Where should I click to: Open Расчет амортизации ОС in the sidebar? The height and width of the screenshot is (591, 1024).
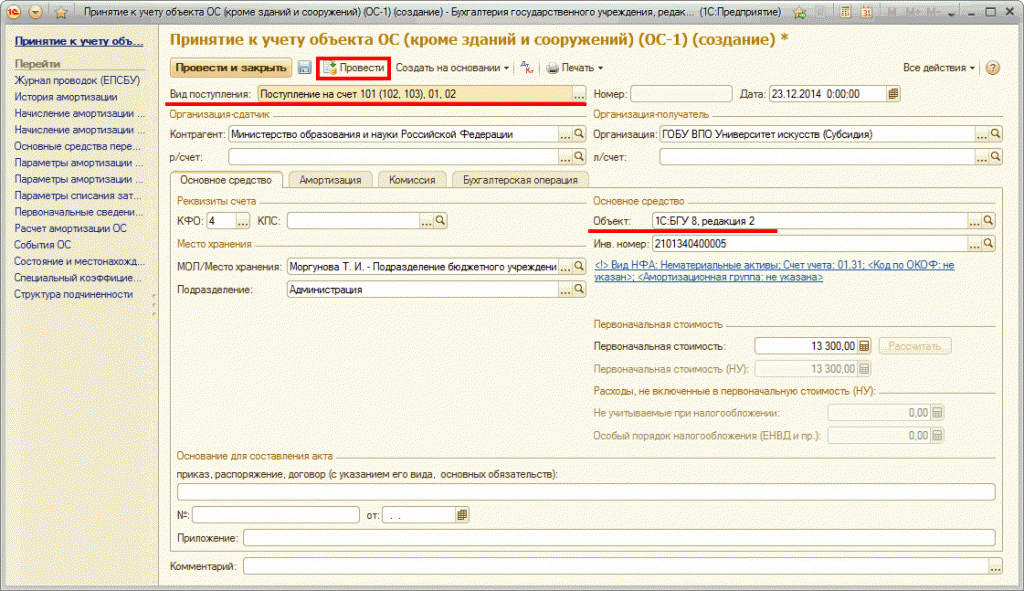pos(71,229)
